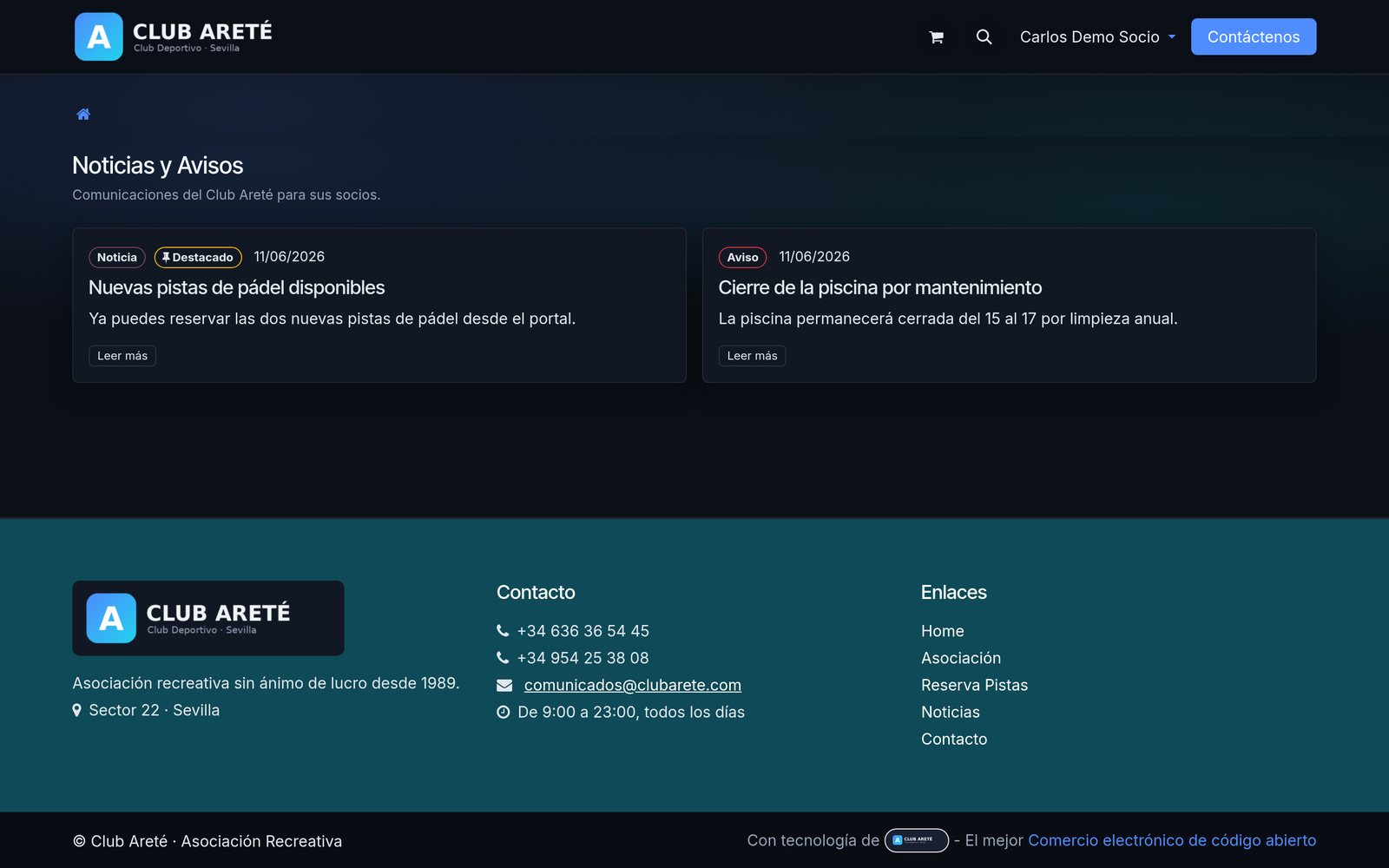1389x868 pixels.
Task: Open the Reserva Pistas footer link
Action: 974,685
